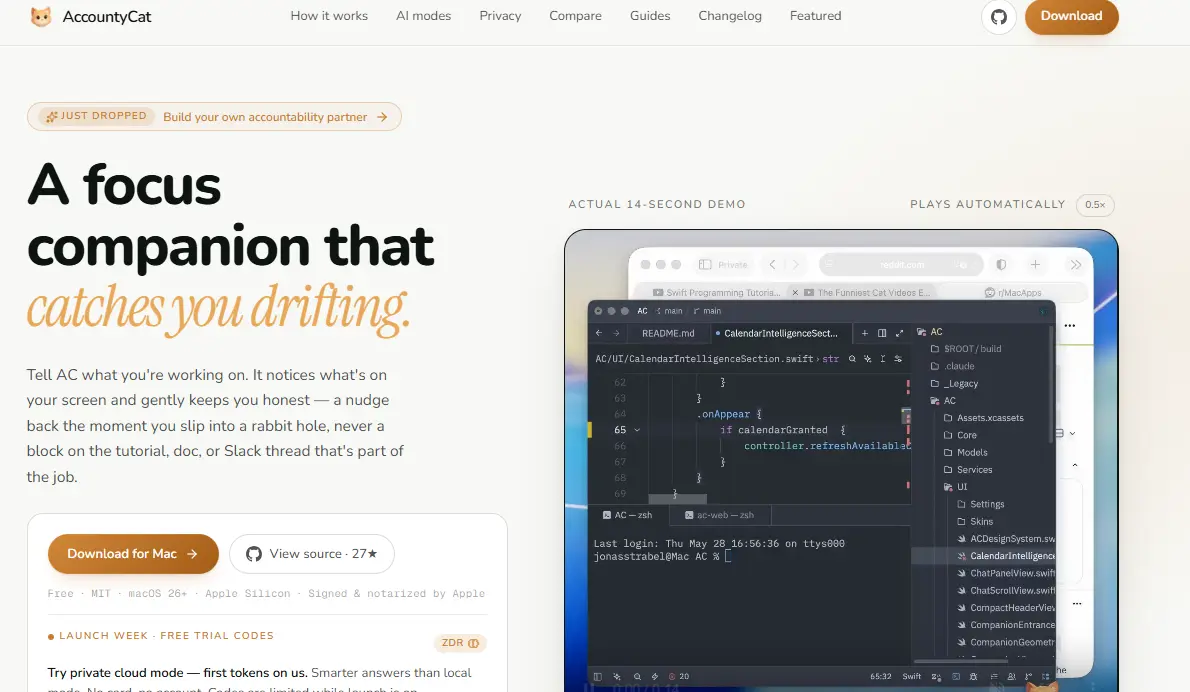The image size is (1190, 692).
Task: Go back with the editor's left arrow
Action: tap(599, 333)
